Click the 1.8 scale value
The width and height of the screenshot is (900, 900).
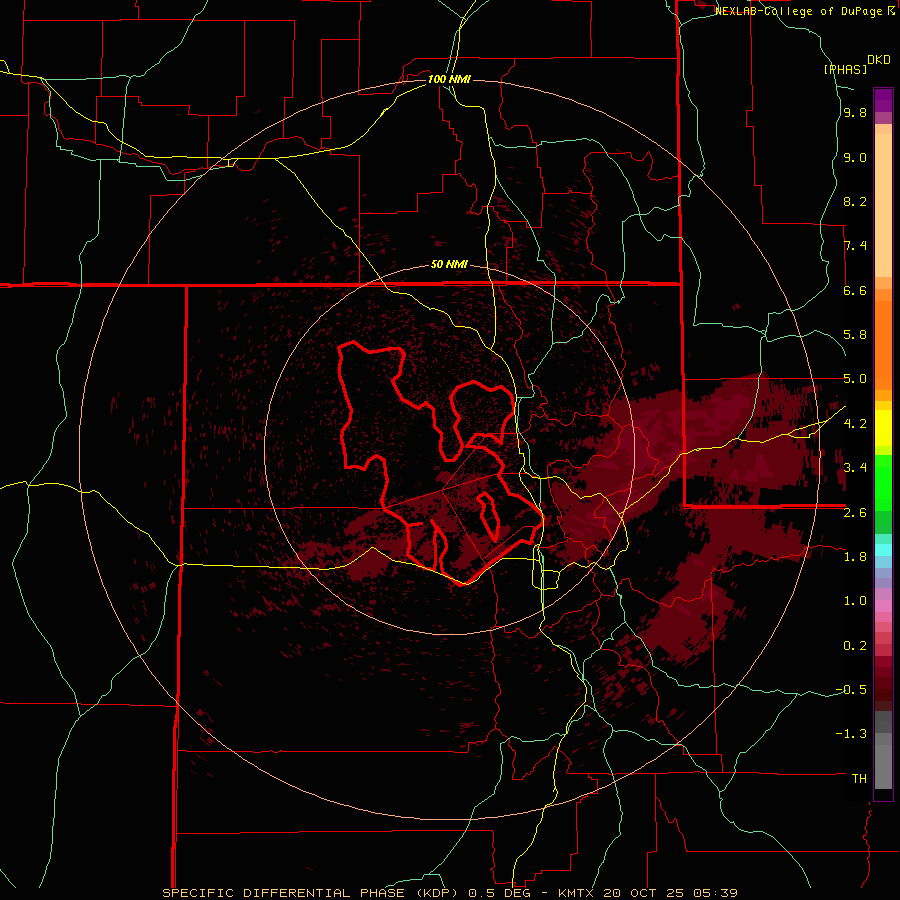click(x=855, y=557)
